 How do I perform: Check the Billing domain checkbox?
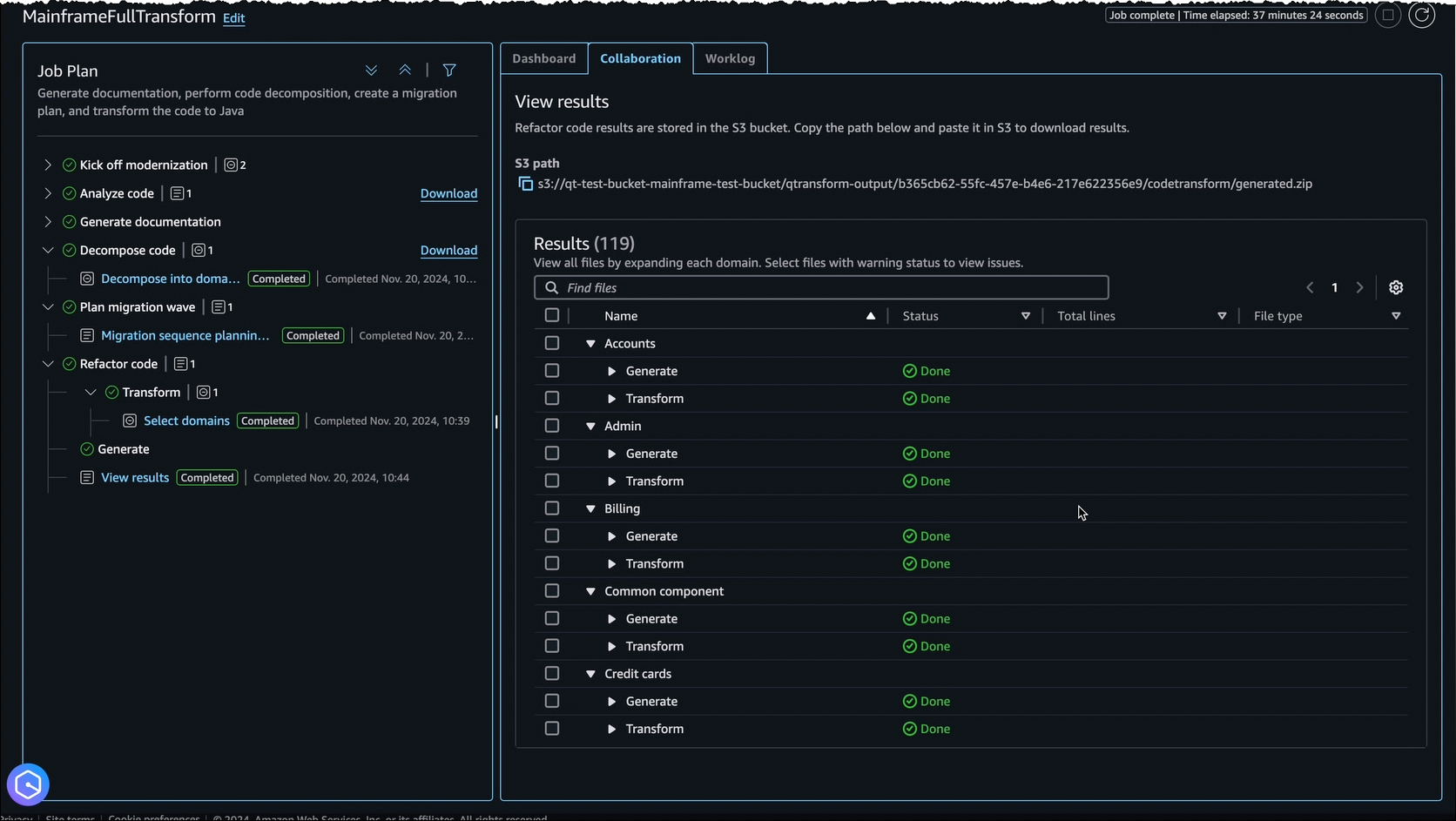[x=552, y=508]
